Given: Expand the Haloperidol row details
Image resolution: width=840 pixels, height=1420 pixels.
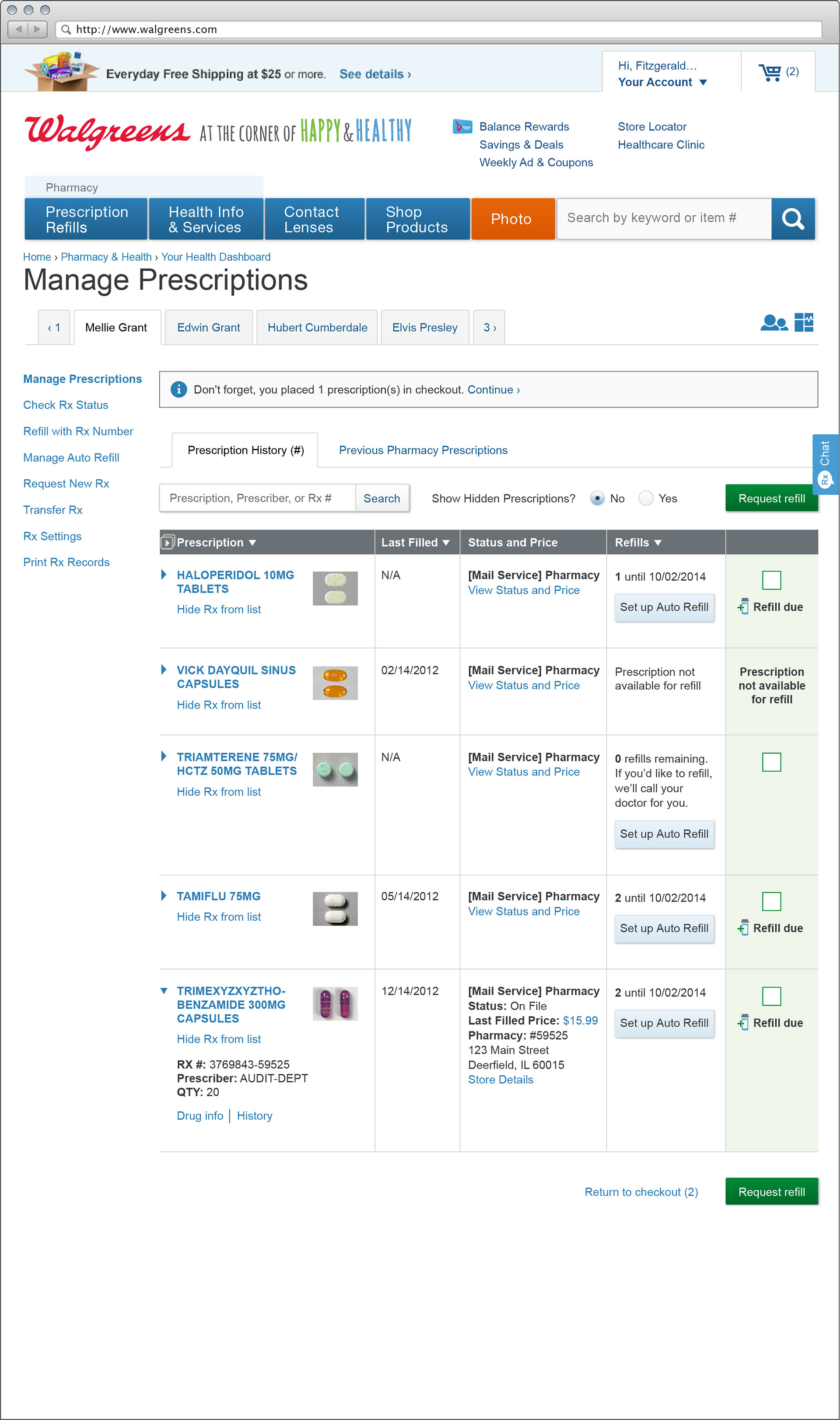Looking at the screenshot, I should tap(164, 575).
